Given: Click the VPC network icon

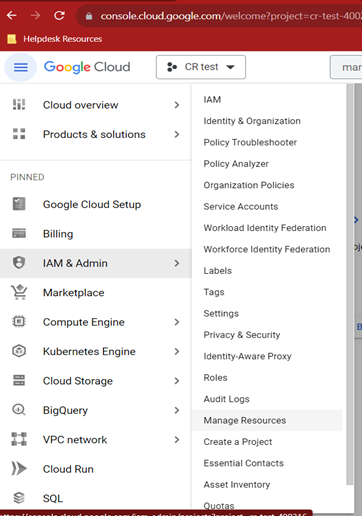Looking at the screenshot, I should [x=19, y=439].
